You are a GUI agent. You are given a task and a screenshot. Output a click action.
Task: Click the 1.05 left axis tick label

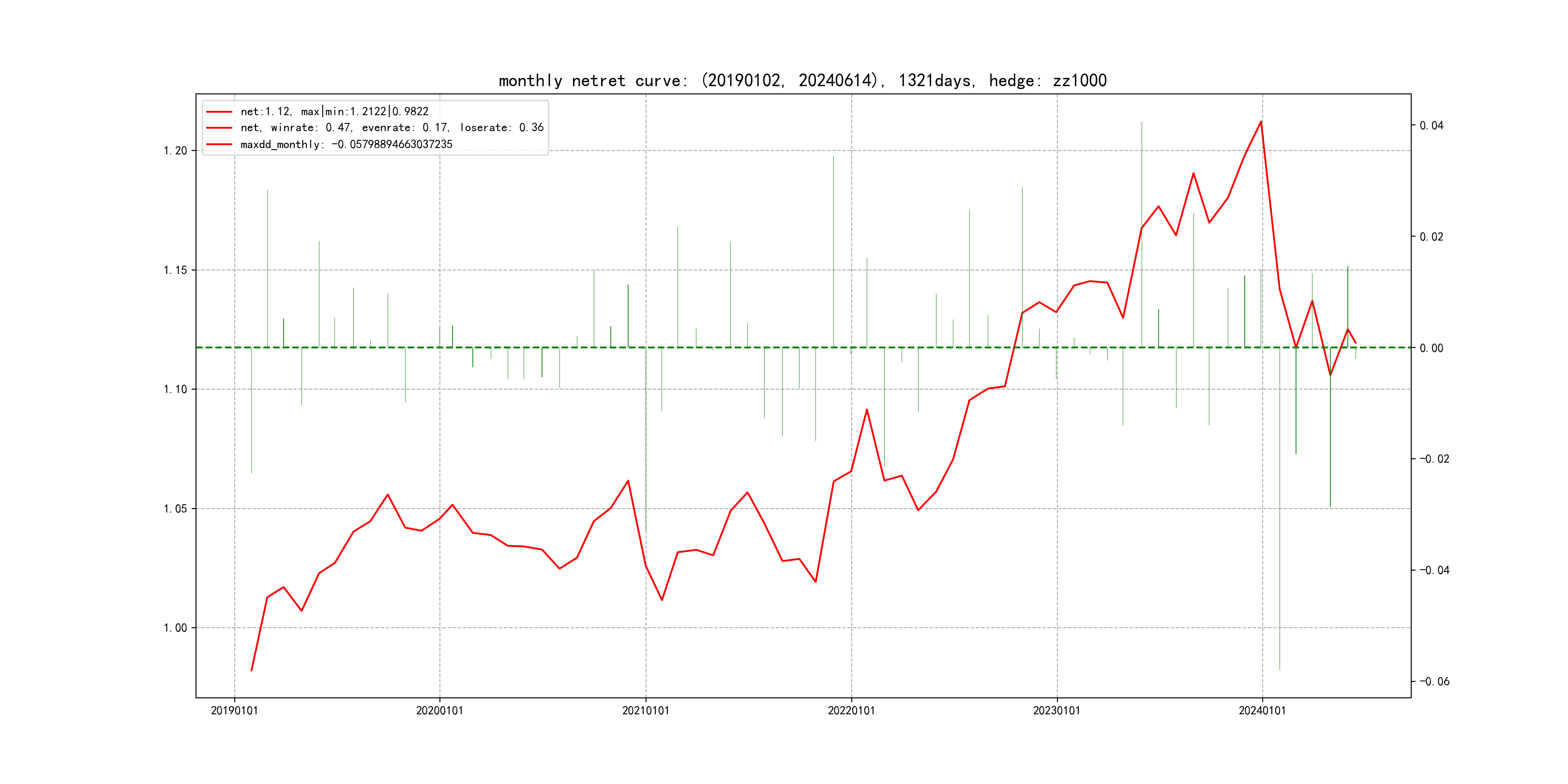tap(175, 509)
